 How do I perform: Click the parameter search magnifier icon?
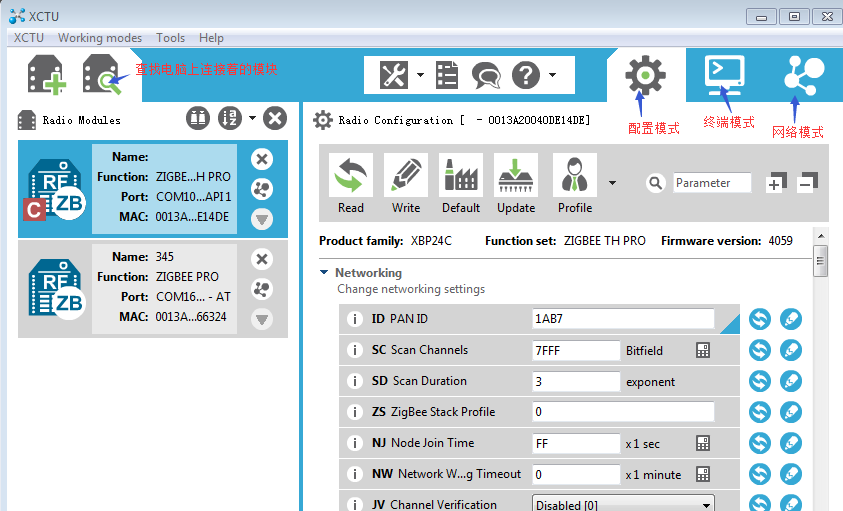coord(655,183)
